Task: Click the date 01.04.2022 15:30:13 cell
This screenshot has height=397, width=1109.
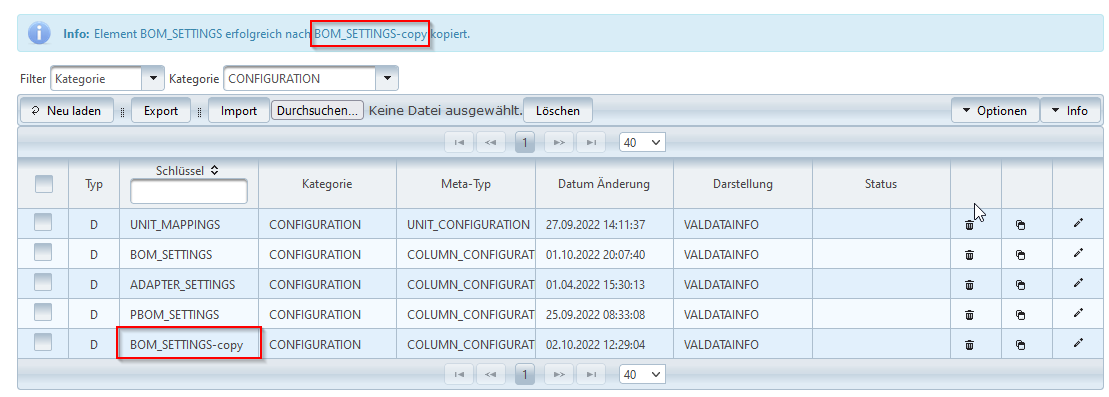Action: click(604, 284)
